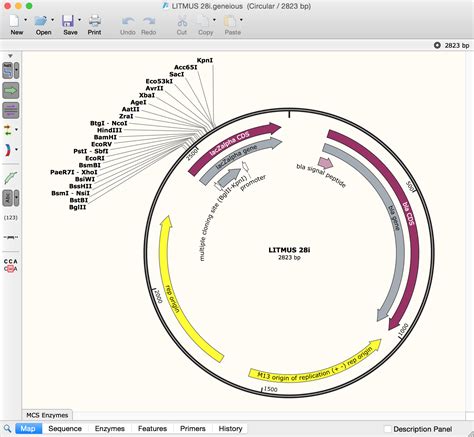
Task: Select the BamHI enzyme label
Action: [105, 137]
